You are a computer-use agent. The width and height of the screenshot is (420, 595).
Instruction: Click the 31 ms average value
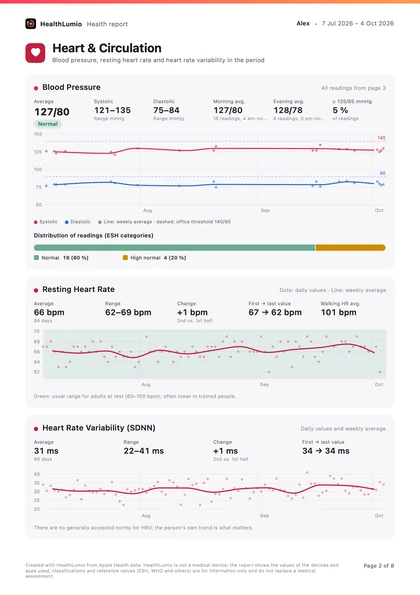click(46, 451)
